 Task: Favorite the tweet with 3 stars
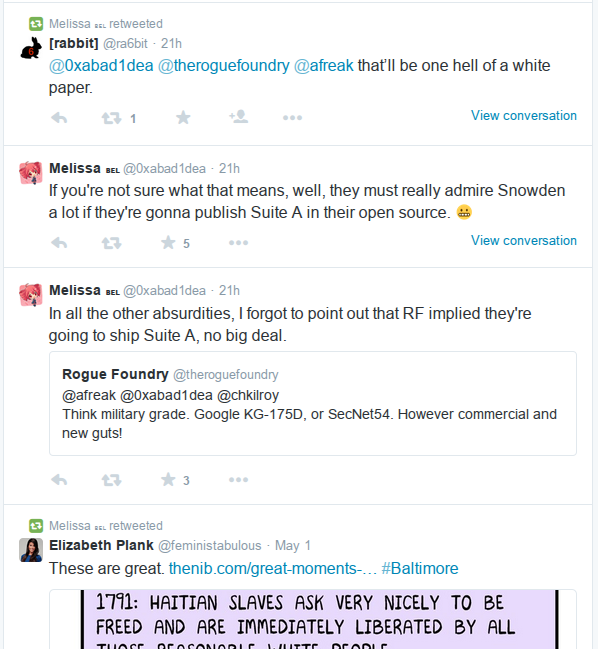click(x=168, y=480)
